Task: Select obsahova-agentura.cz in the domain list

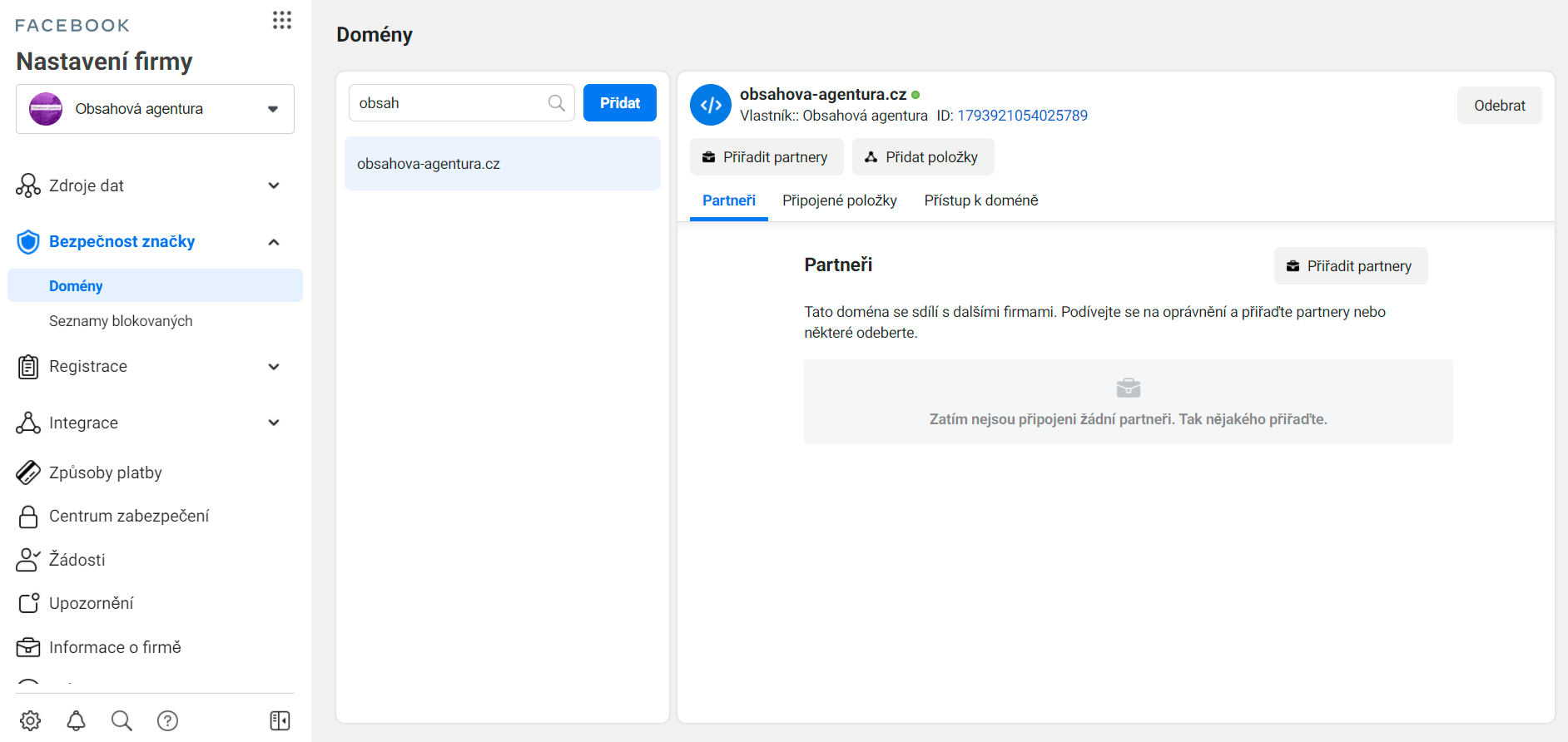Action: [x=503, y=164]
